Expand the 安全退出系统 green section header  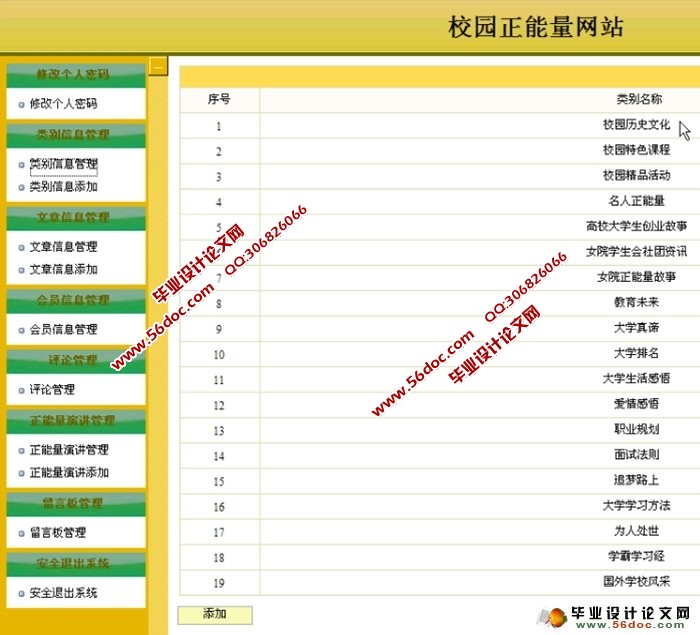click(76, 564)
